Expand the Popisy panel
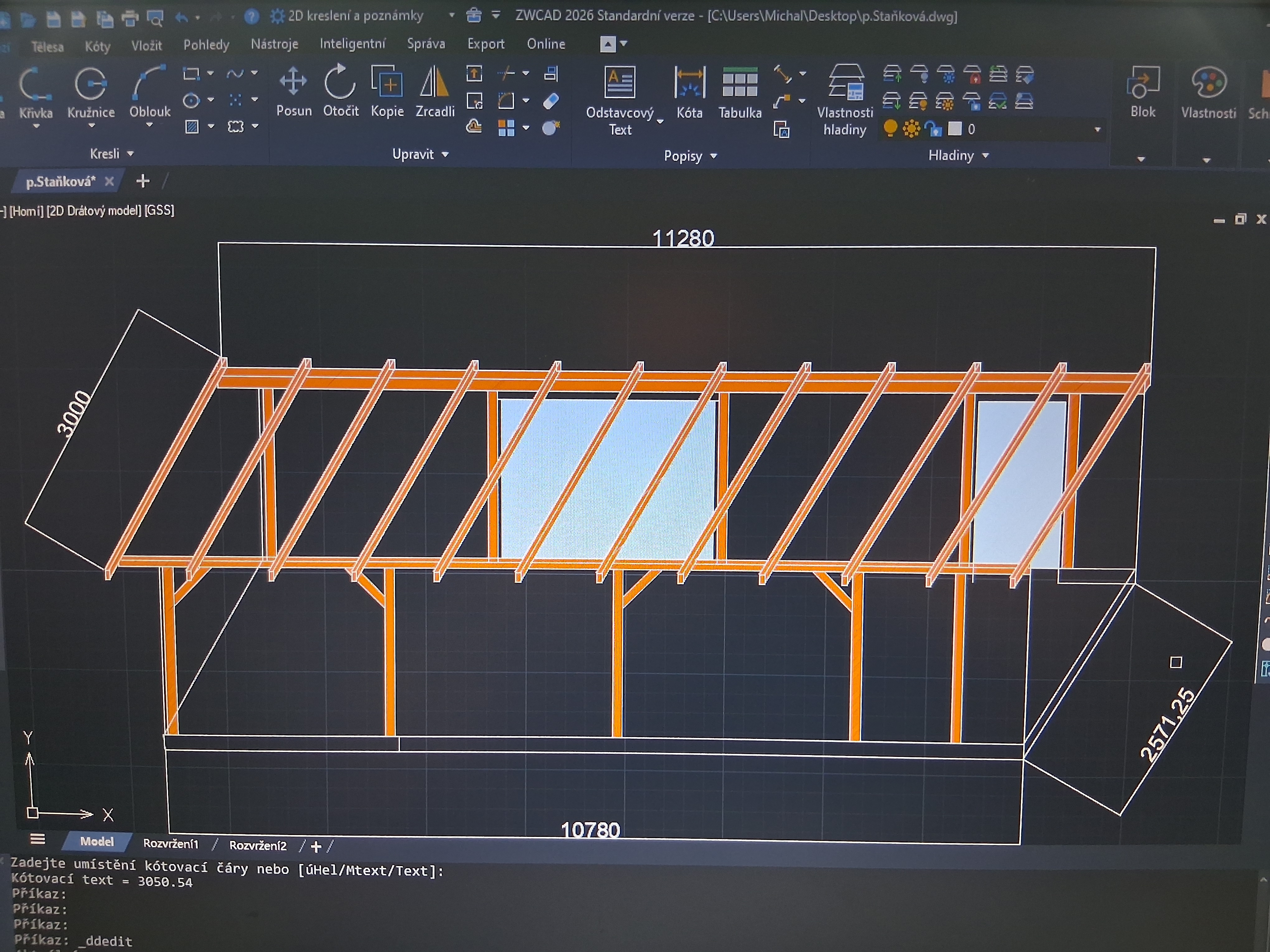Screen dimensions: 1270x952 690,156
